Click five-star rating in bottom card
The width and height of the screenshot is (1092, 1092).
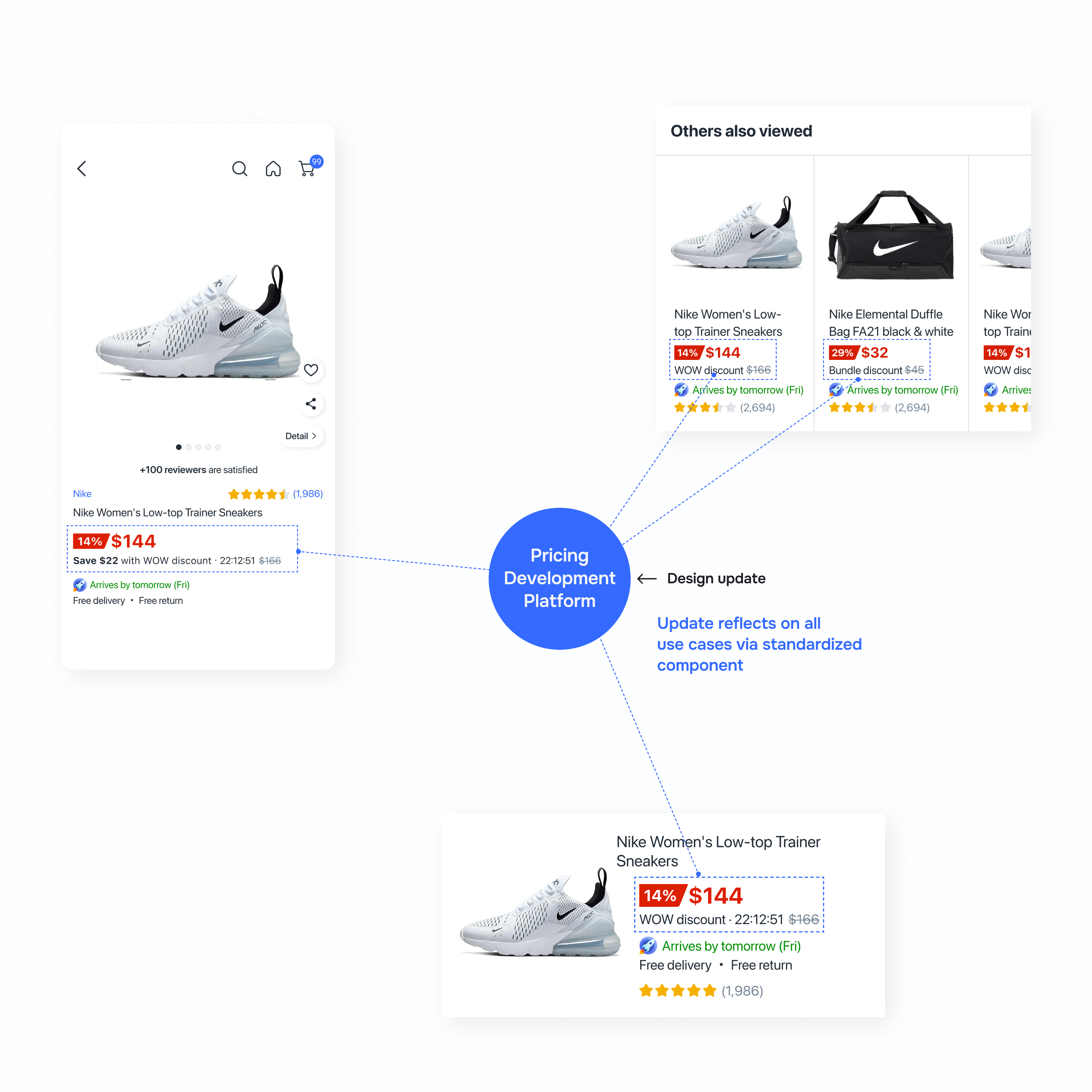(677, 990)
